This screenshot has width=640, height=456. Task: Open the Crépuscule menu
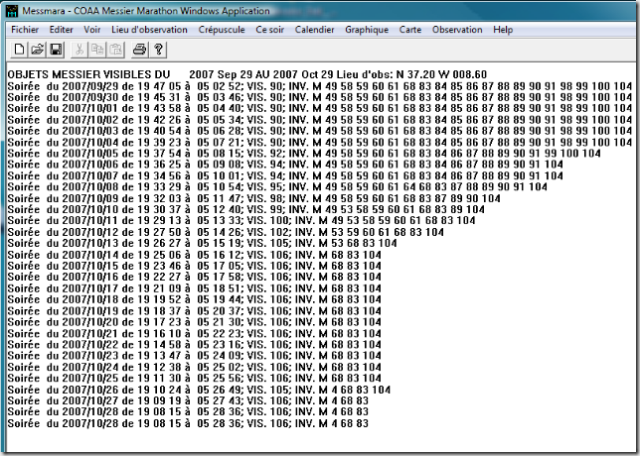[224, 30]
